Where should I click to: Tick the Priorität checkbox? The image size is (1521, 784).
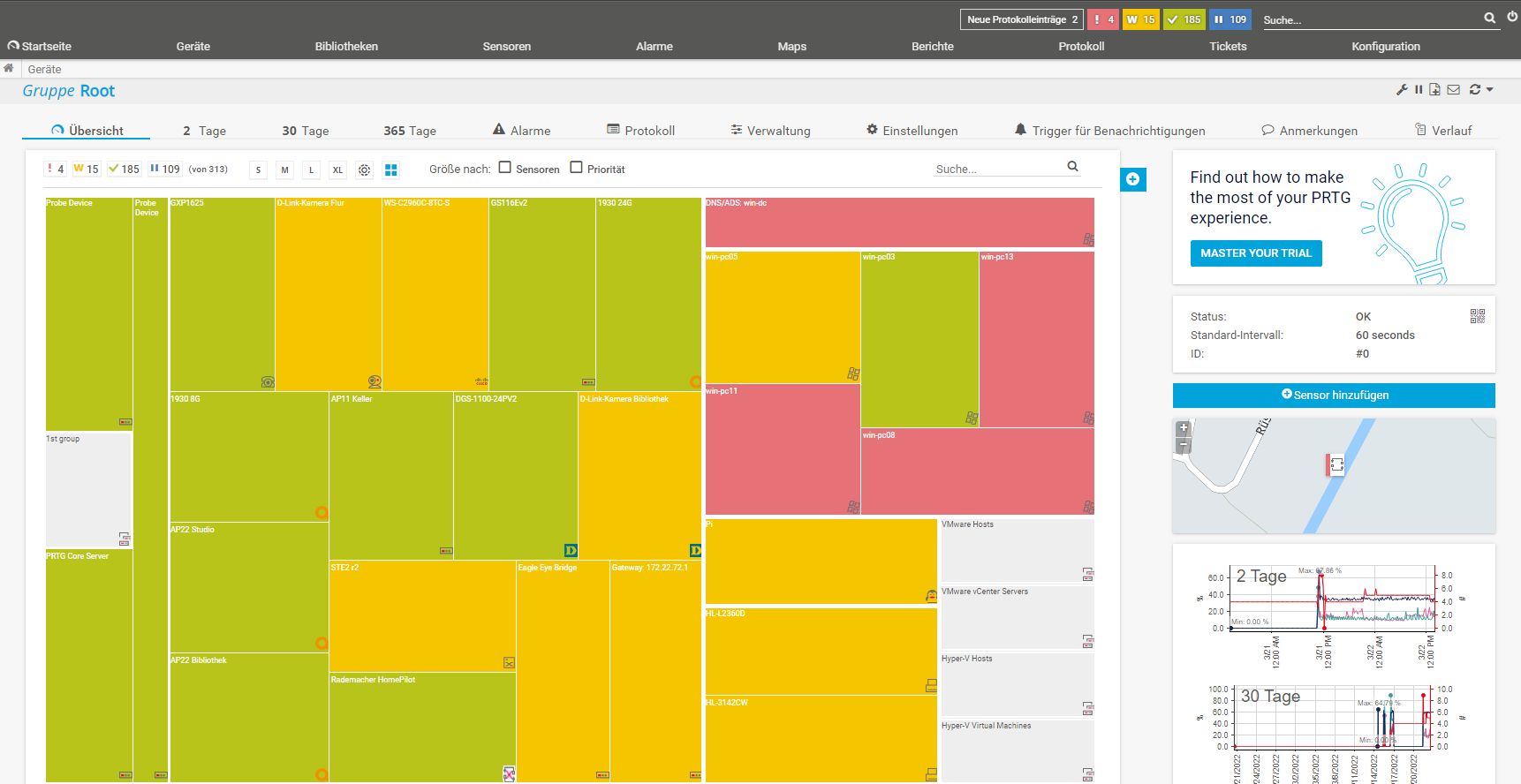pyautogui.click(x=576, y=168)
